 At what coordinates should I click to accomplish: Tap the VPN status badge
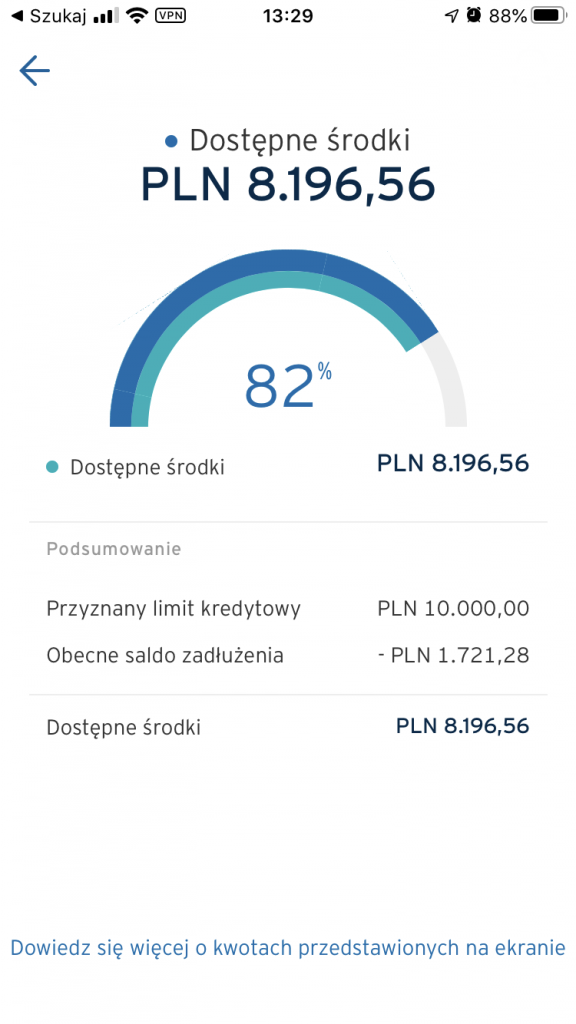(170, 16)
